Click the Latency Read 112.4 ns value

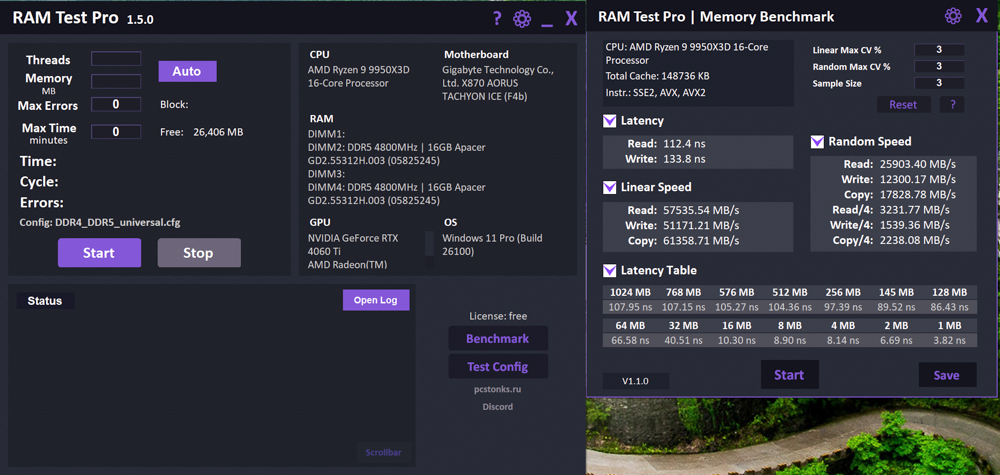pyautogui.click(x=684, y=143)
